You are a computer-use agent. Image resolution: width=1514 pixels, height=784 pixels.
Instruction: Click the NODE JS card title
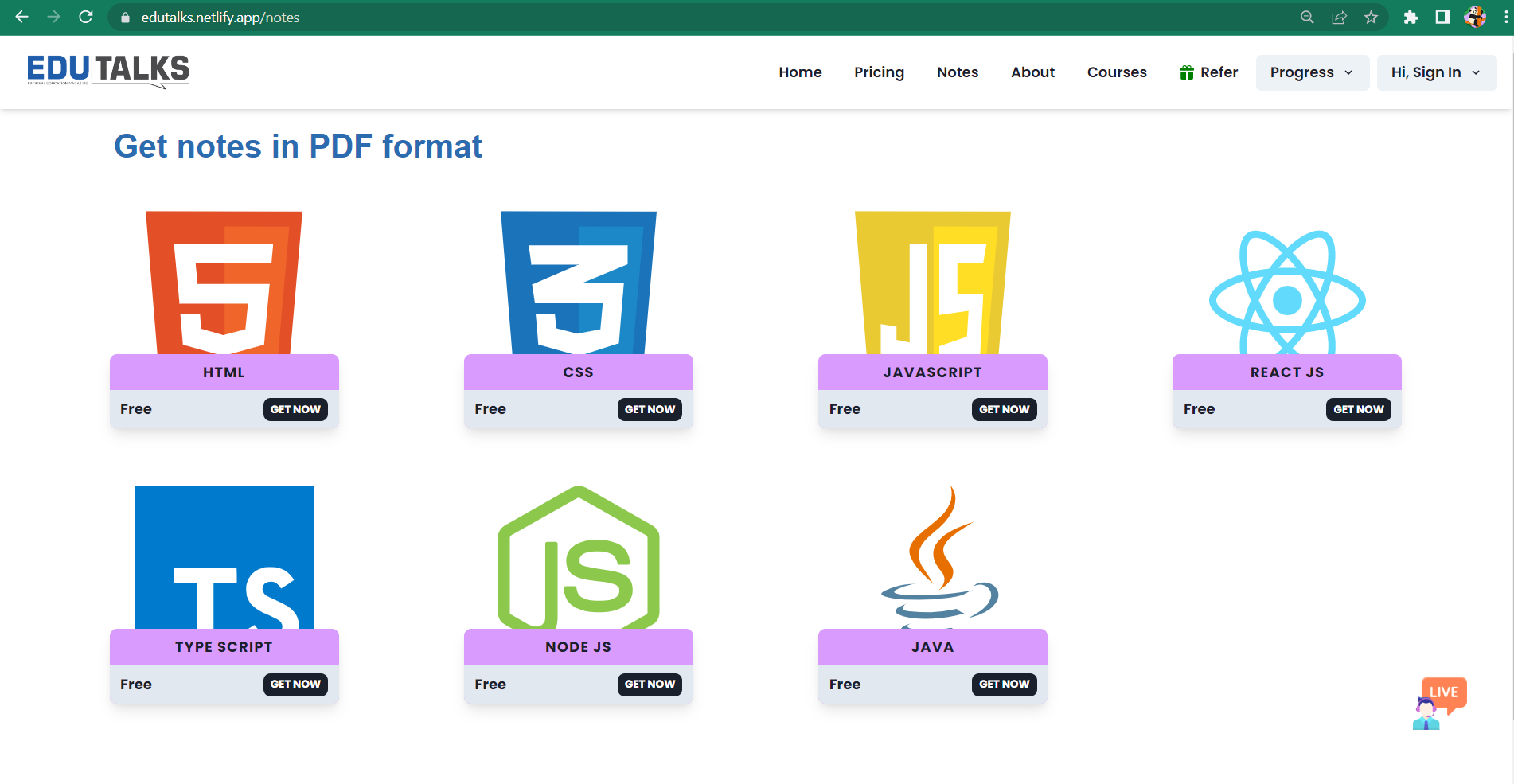tap(579, 647)
